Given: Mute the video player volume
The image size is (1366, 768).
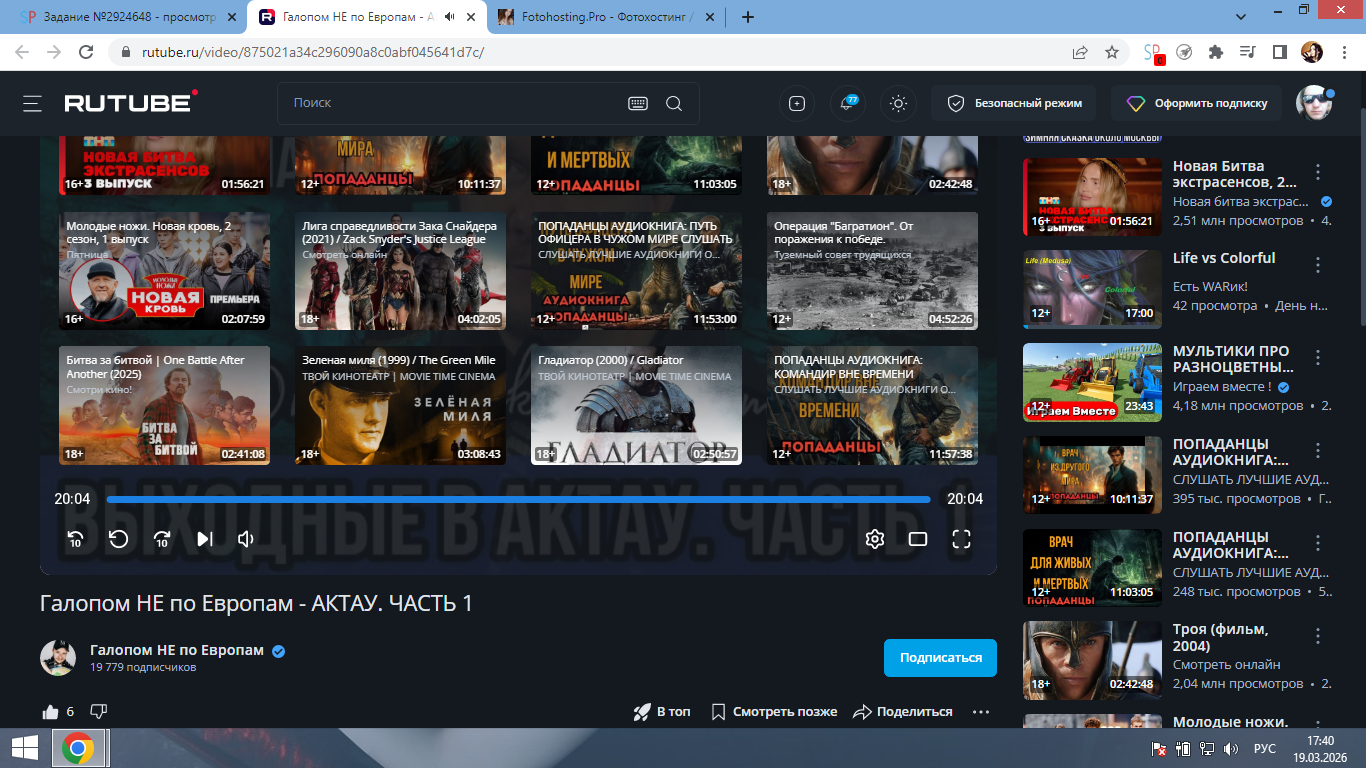Looking at the screenshot, I should point(246,540).
